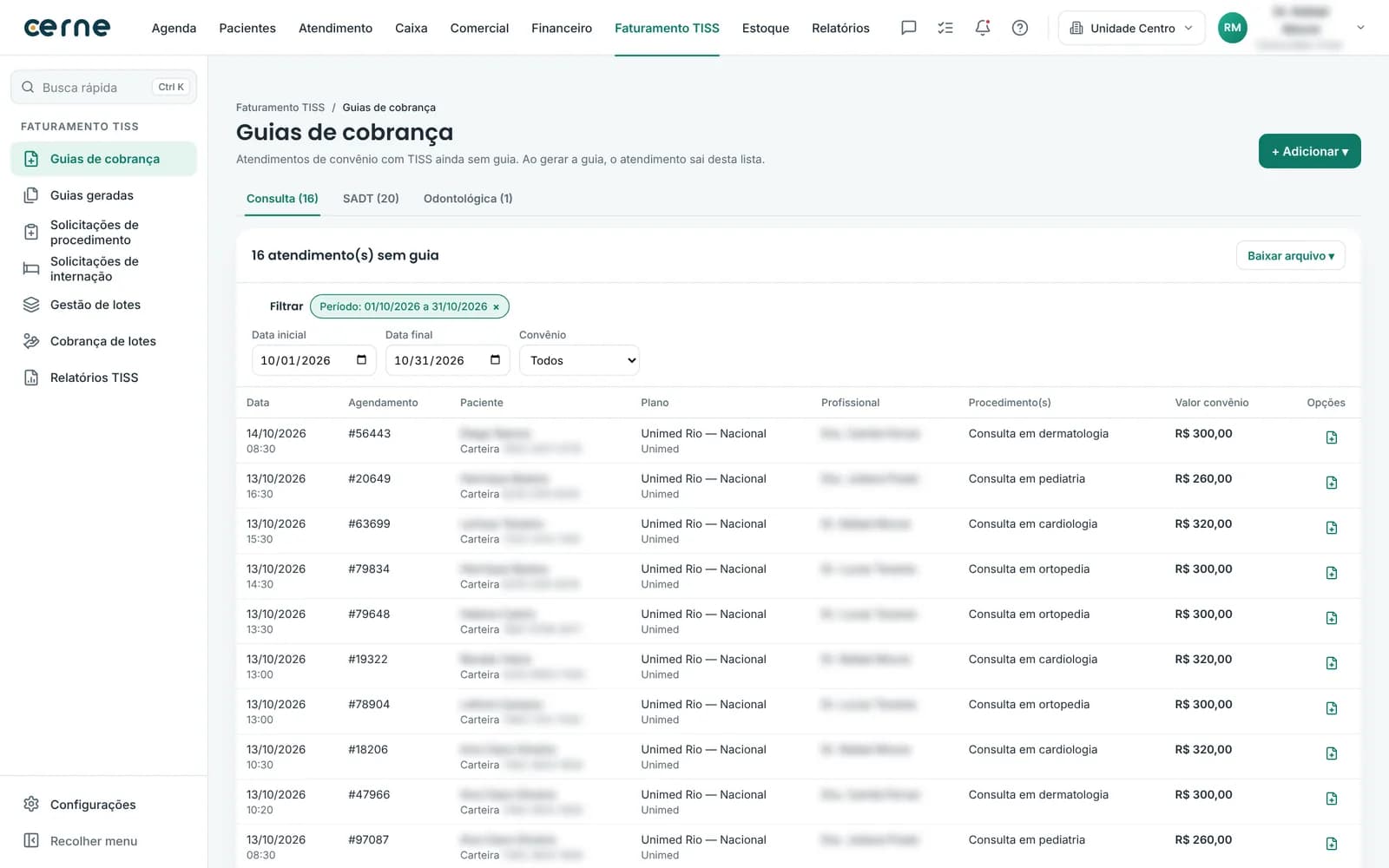Screen dimensions: 1389x868
Task: Click the Busca rápida search field
Action: tap(103, 87)
